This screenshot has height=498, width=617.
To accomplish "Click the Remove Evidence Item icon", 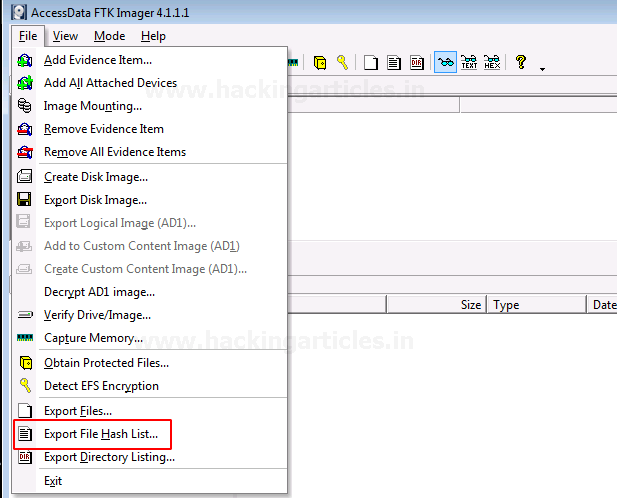I will pos(25,129).
